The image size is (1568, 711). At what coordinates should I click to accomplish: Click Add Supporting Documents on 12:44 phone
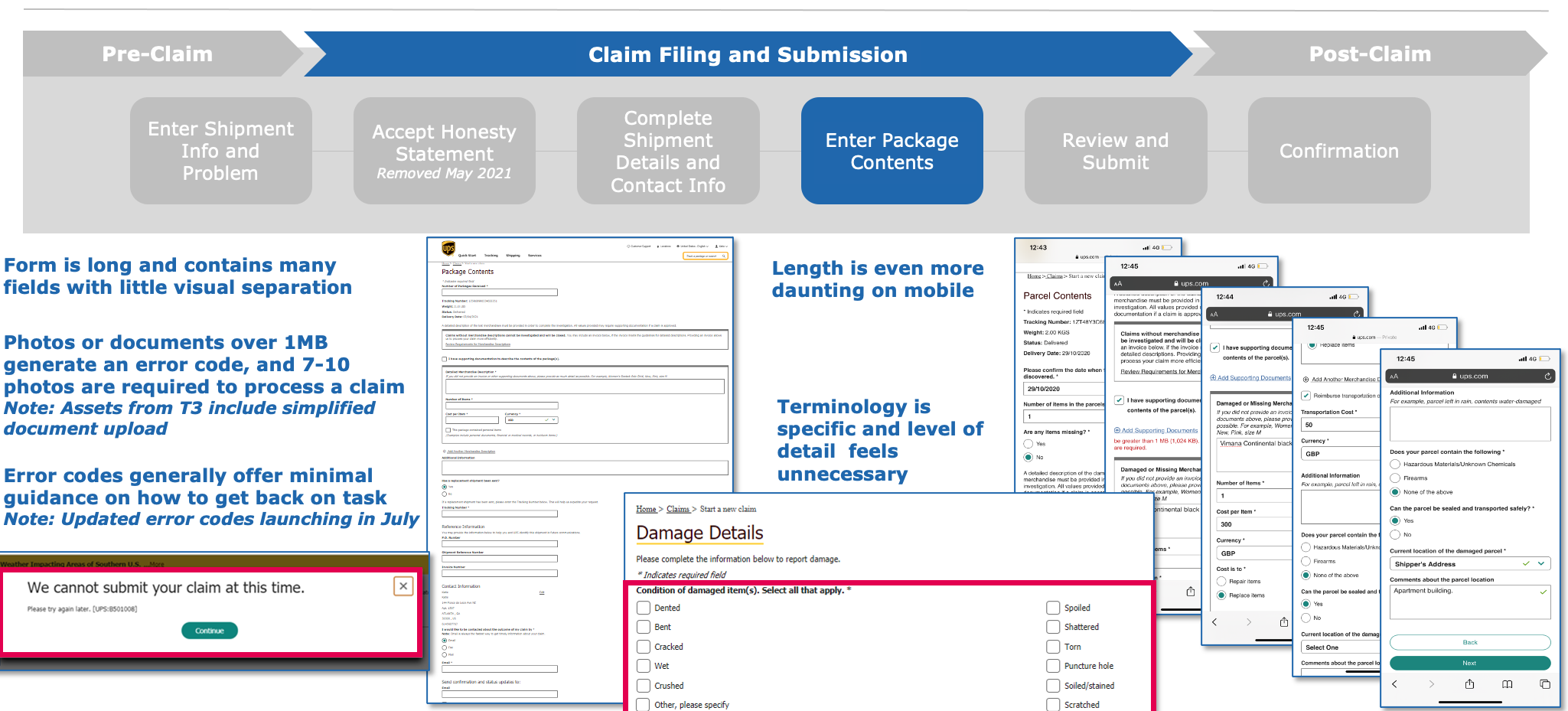[1250, 377]
